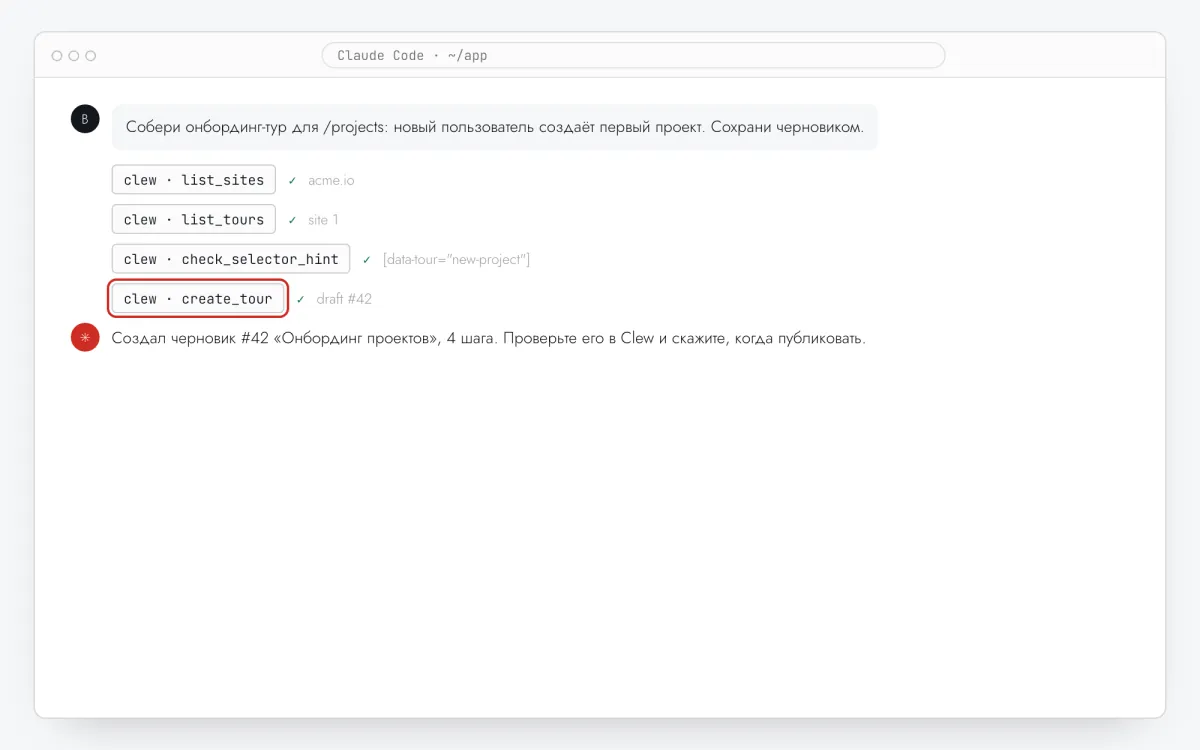Click the red Claude asterisk avatar
Screen dimensions: 1200x750
pyautogui.click(x=85, y=338)
